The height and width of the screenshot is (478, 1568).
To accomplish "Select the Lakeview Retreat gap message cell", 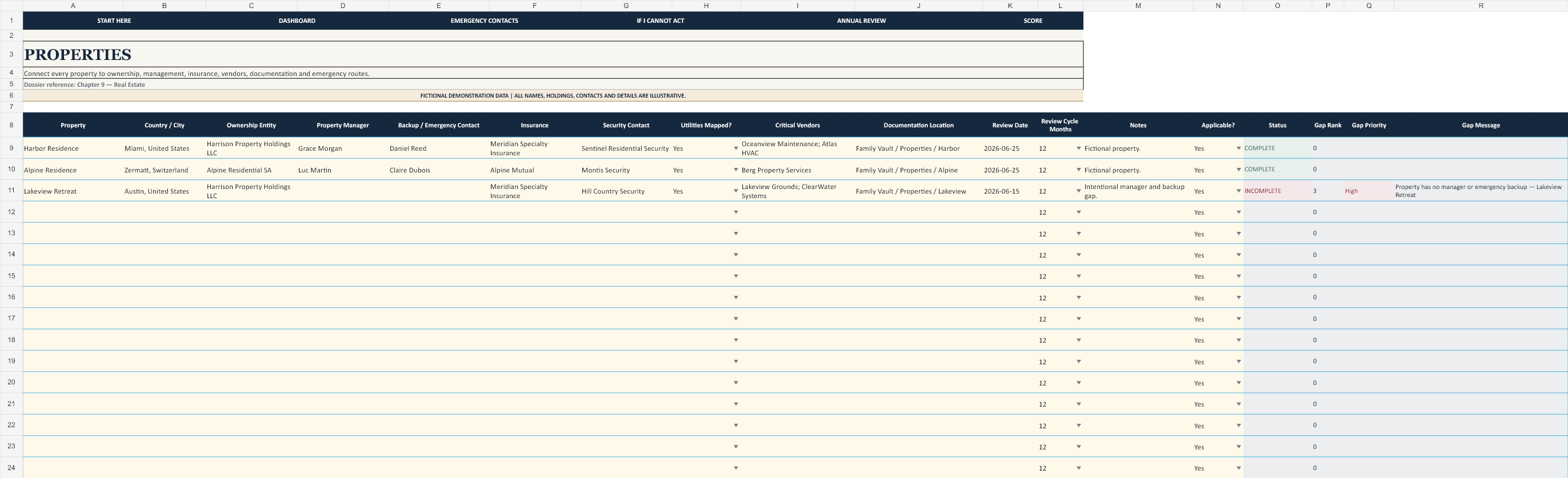I will (1481, 191).
